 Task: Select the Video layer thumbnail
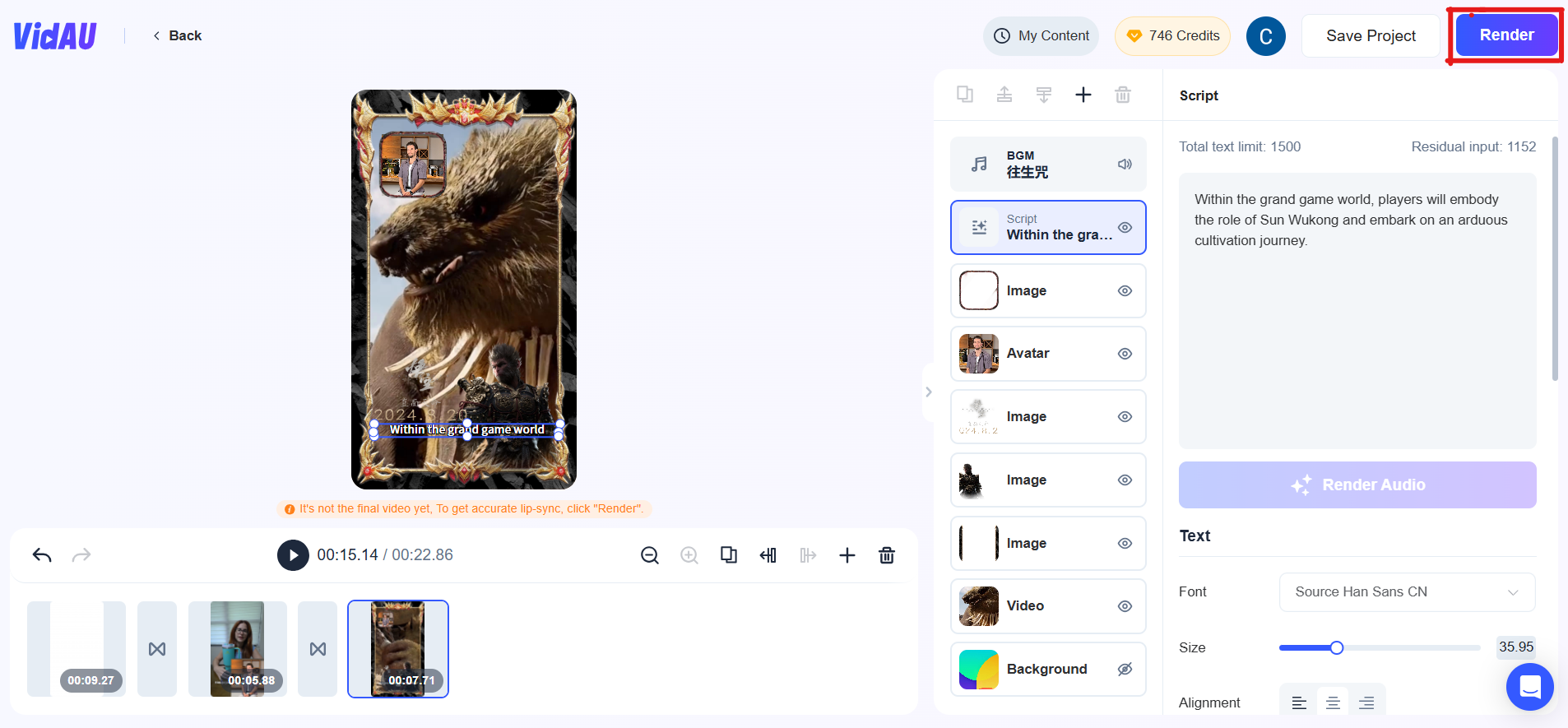tap(979, 606)
